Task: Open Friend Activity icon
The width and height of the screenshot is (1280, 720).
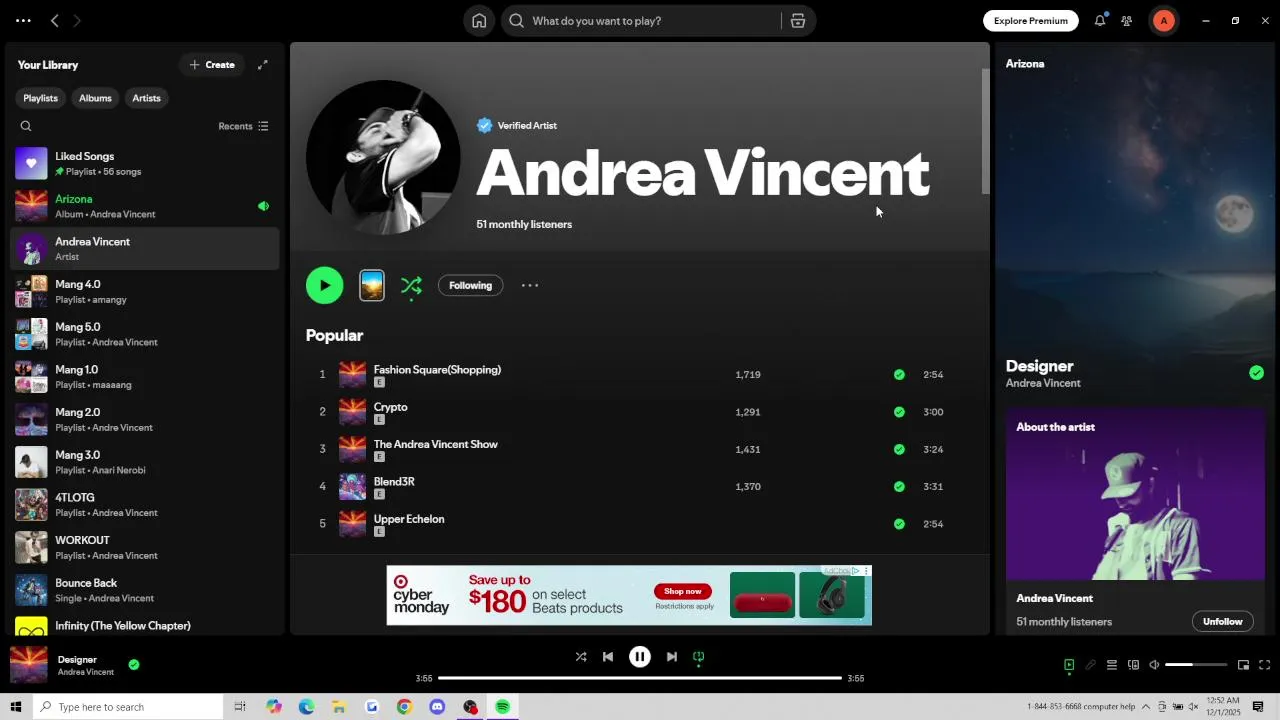Action: pyautogui.click(x=1127, y=20)
